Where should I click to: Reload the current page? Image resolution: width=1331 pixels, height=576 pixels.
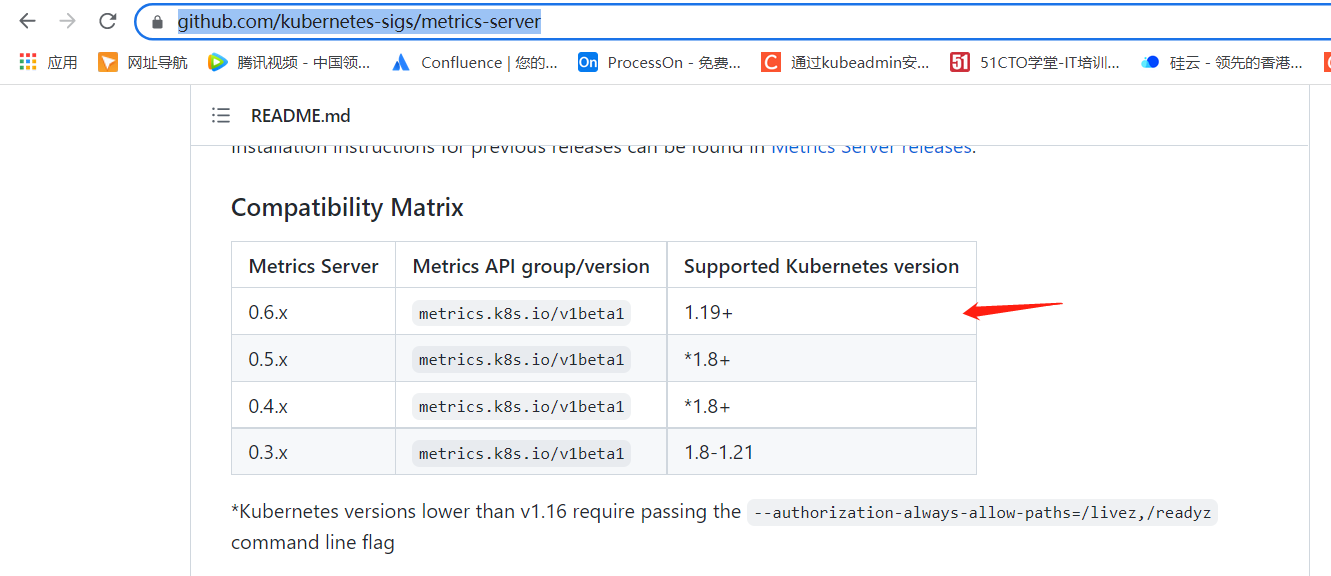coord(107,21)
